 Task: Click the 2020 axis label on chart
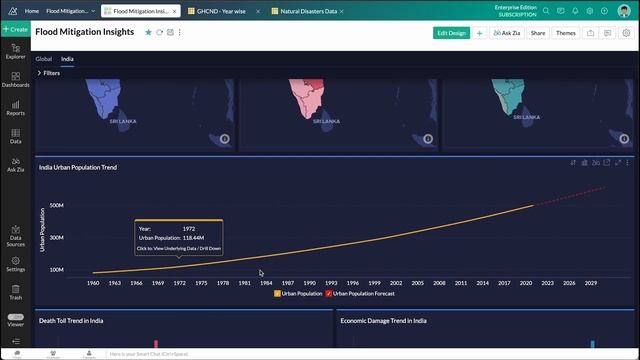526,283
